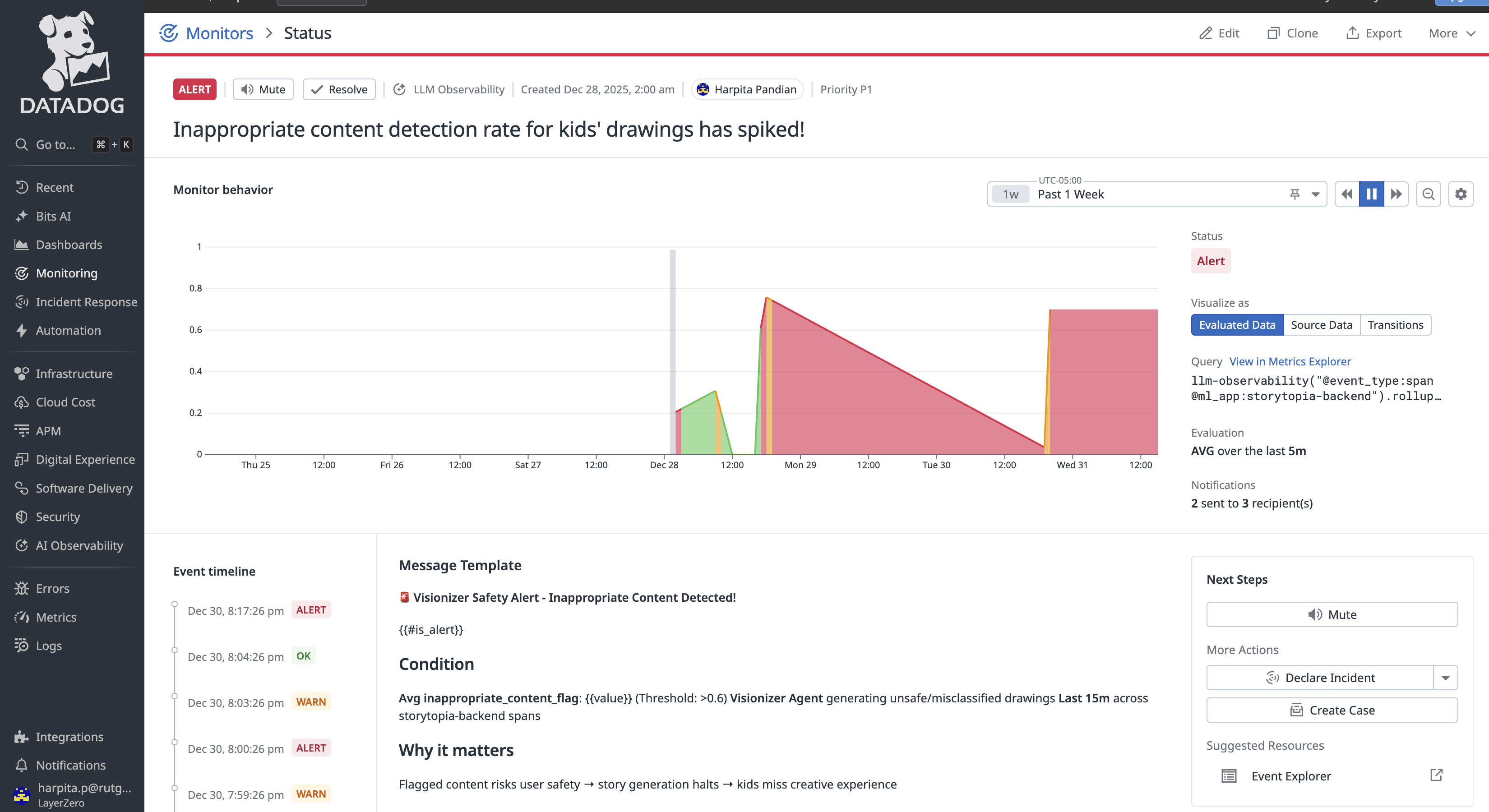Click the Edit pencil button
Image resolution: width=1489 pixels, height=812 pixels.
pos(1219,33)
